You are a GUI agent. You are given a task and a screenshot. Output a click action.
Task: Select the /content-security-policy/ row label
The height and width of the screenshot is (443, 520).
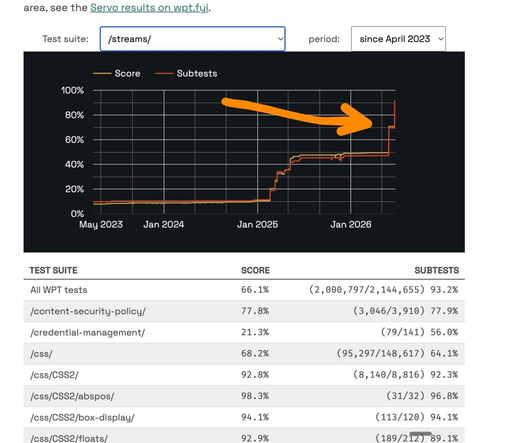(88, 311)
